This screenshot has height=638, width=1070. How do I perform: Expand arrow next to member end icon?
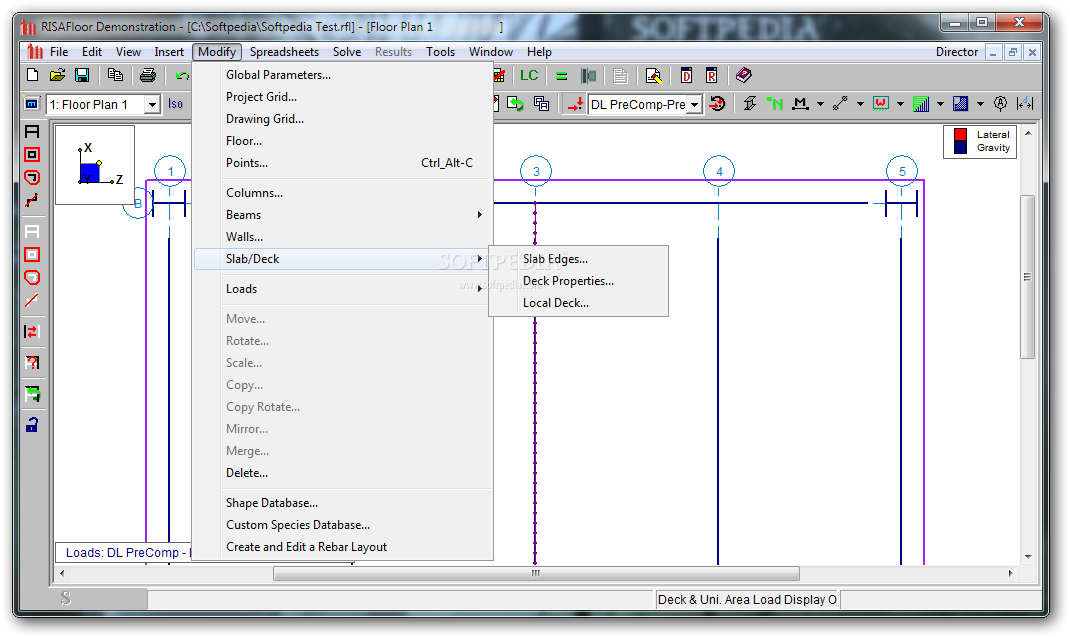tap(861, 104)
